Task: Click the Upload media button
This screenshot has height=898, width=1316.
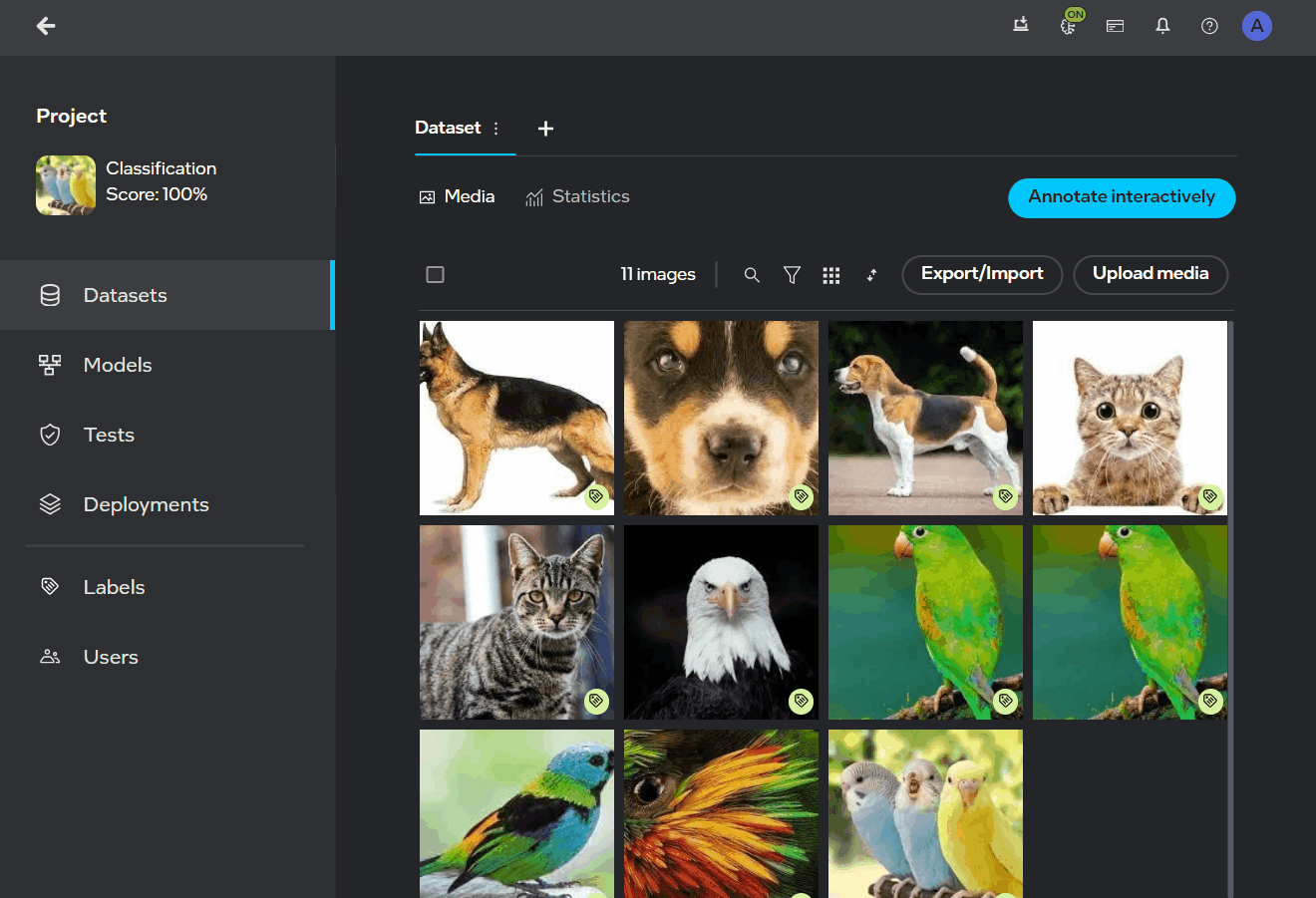Action: (1151, 274)
